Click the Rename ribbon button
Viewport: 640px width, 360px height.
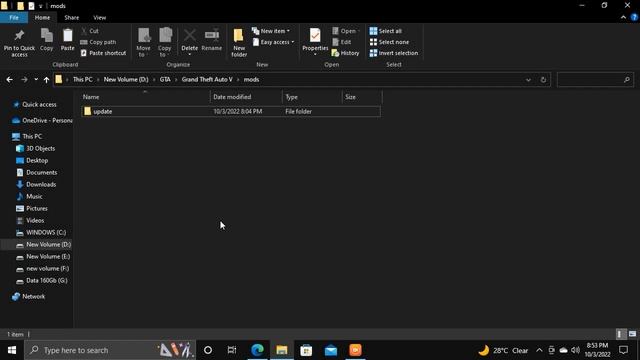(211, 40)
